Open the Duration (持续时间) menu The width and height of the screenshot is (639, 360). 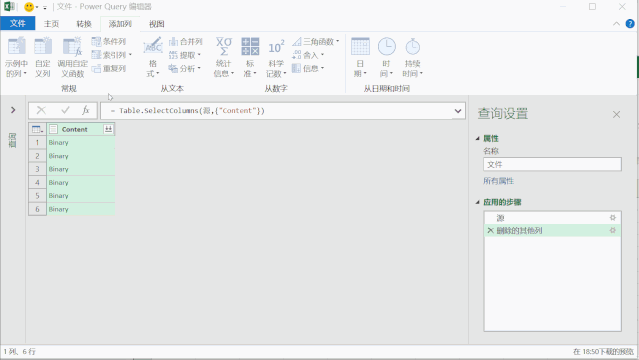point(412,57)
